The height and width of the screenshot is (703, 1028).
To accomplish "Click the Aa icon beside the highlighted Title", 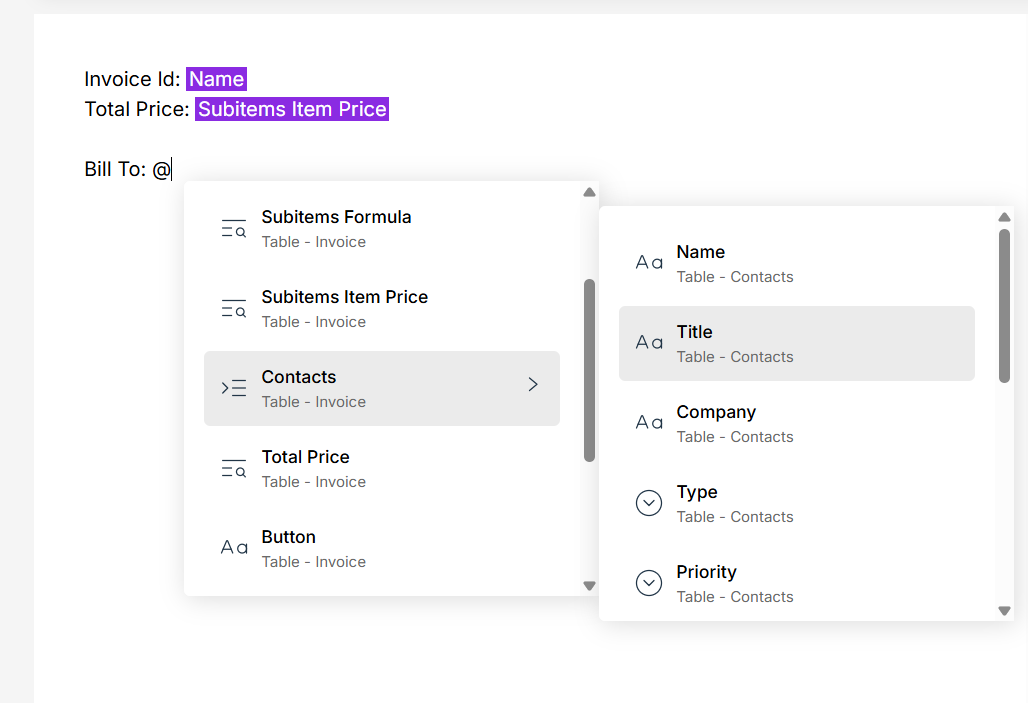I will click(648, 343).
